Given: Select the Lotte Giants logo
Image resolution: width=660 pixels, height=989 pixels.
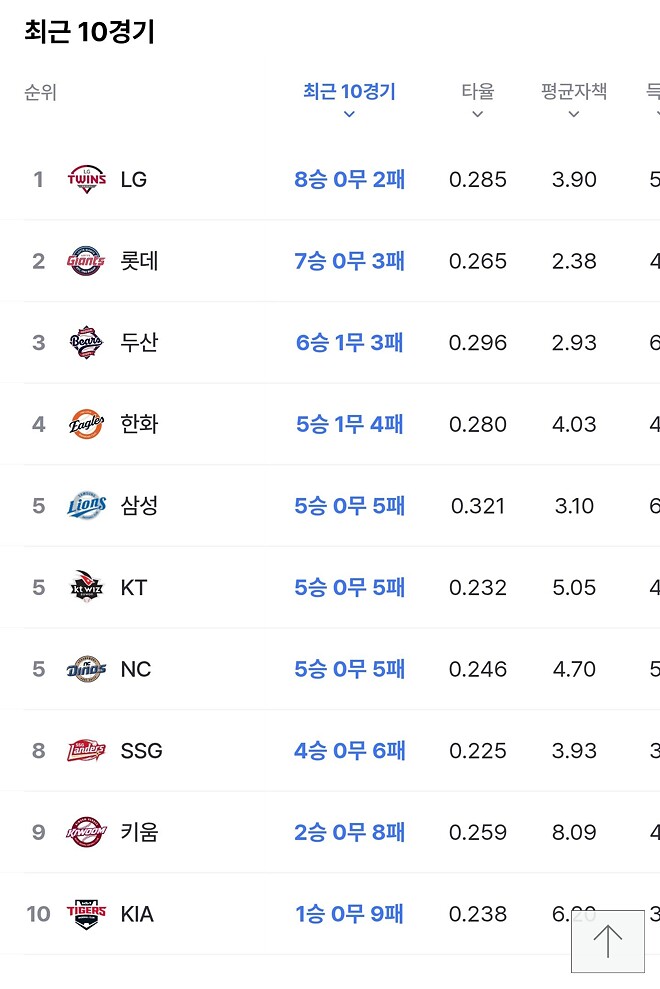Looking at the screenshot, I should 87,261.
